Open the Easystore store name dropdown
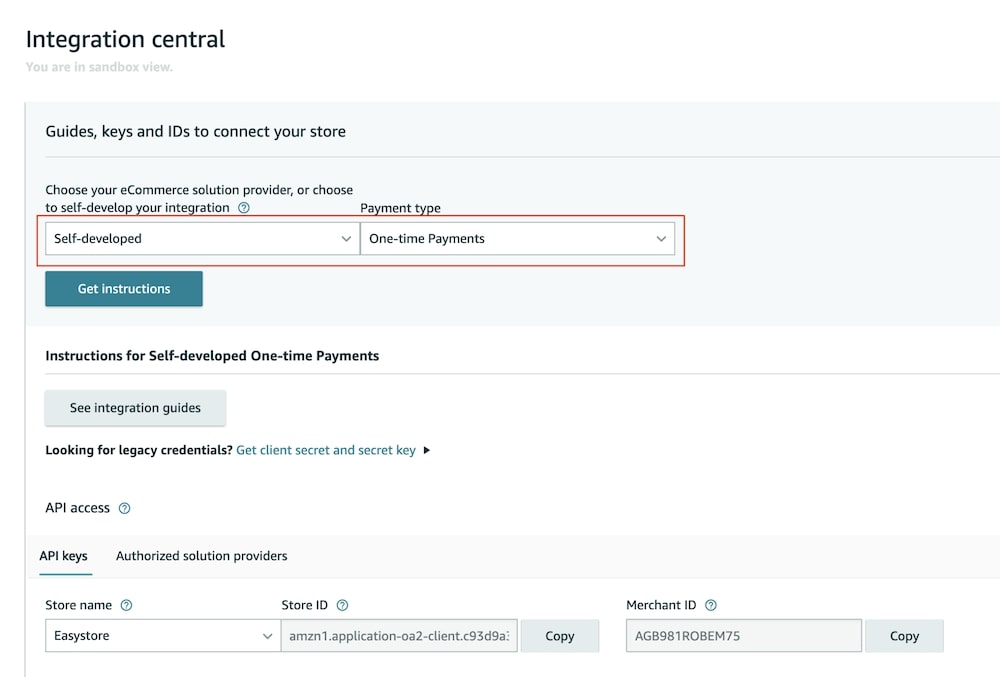The height and width of the screenshot is (677, 1000). [x=162, y=636]
